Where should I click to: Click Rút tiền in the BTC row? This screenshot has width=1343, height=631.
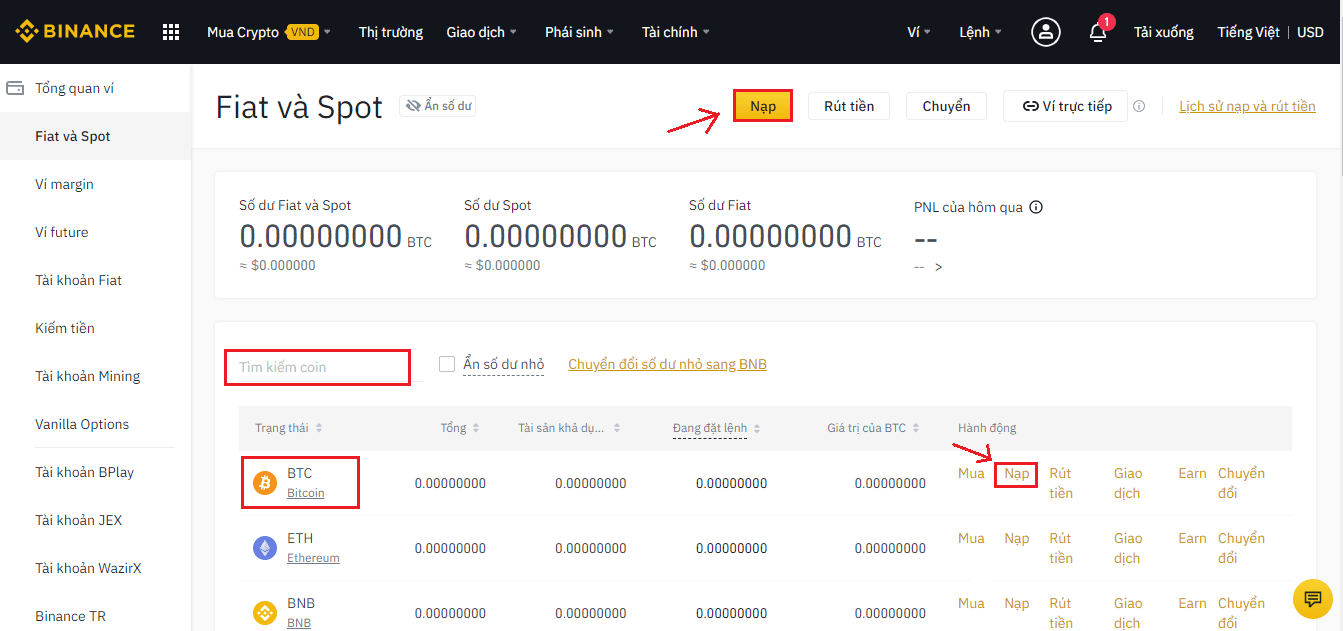tap(1061, 483)
